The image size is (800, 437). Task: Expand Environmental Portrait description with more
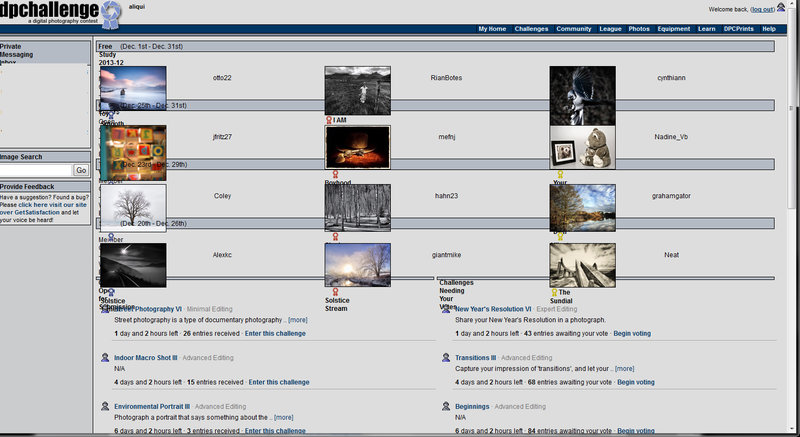284,418
